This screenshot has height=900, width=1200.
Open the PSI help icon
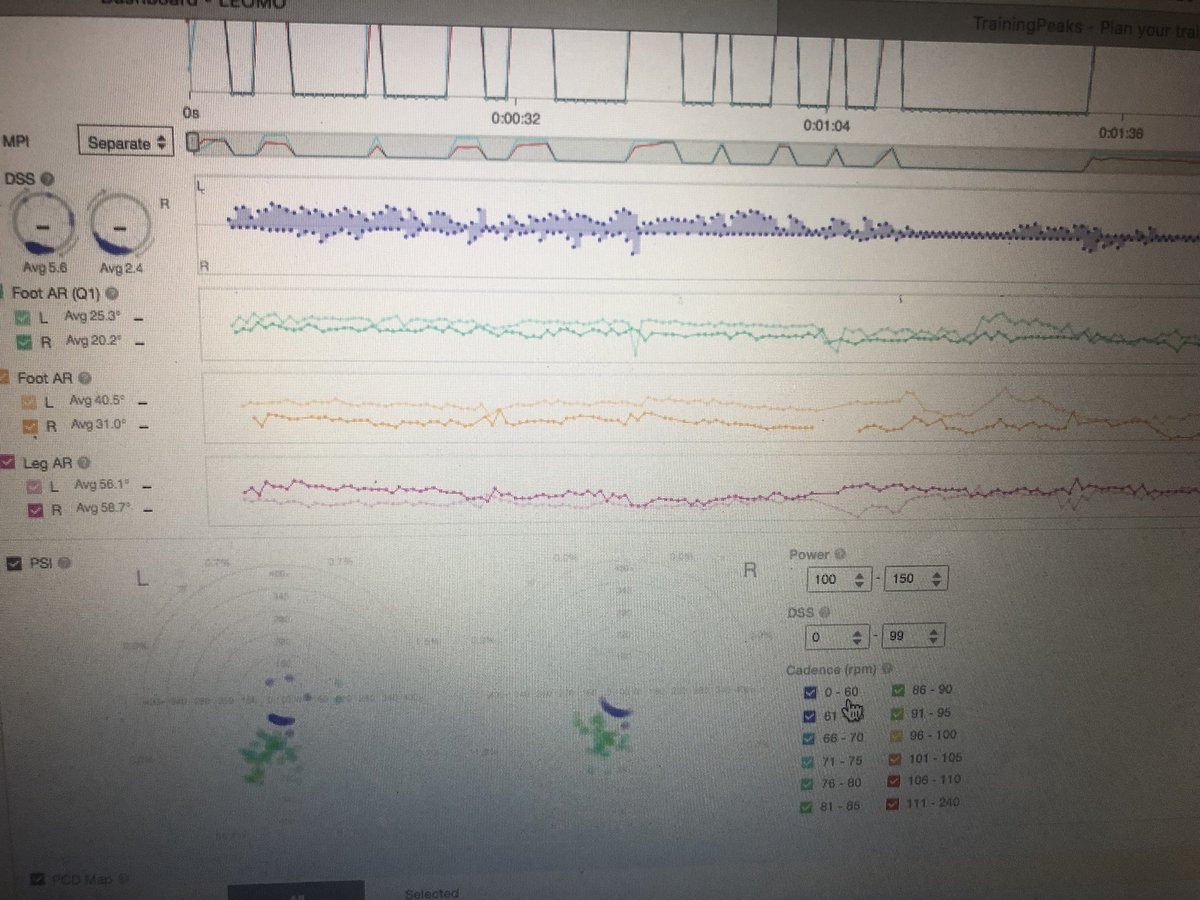tap(64, 564)
